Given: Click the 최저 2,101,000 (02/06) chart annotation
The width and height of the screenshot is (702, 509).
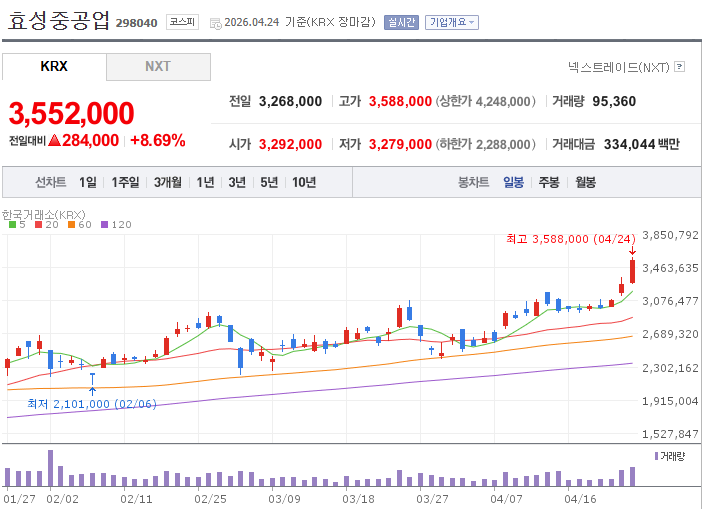Looking at the screenshot, I should (x=92, y=404).
